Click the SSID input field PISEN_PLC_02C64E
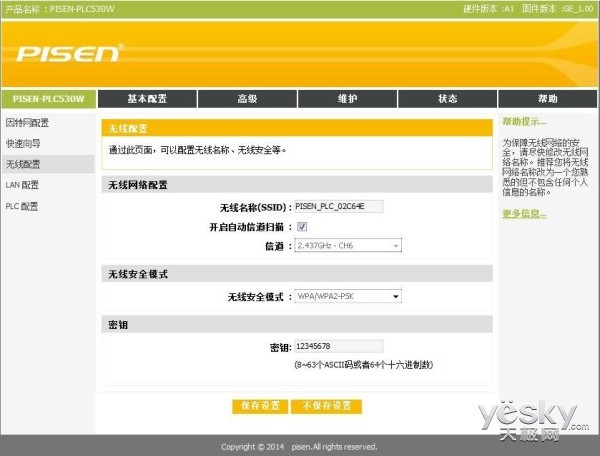Screen dimensions: 600x456 pyautogui.click(x=339, y=207)
